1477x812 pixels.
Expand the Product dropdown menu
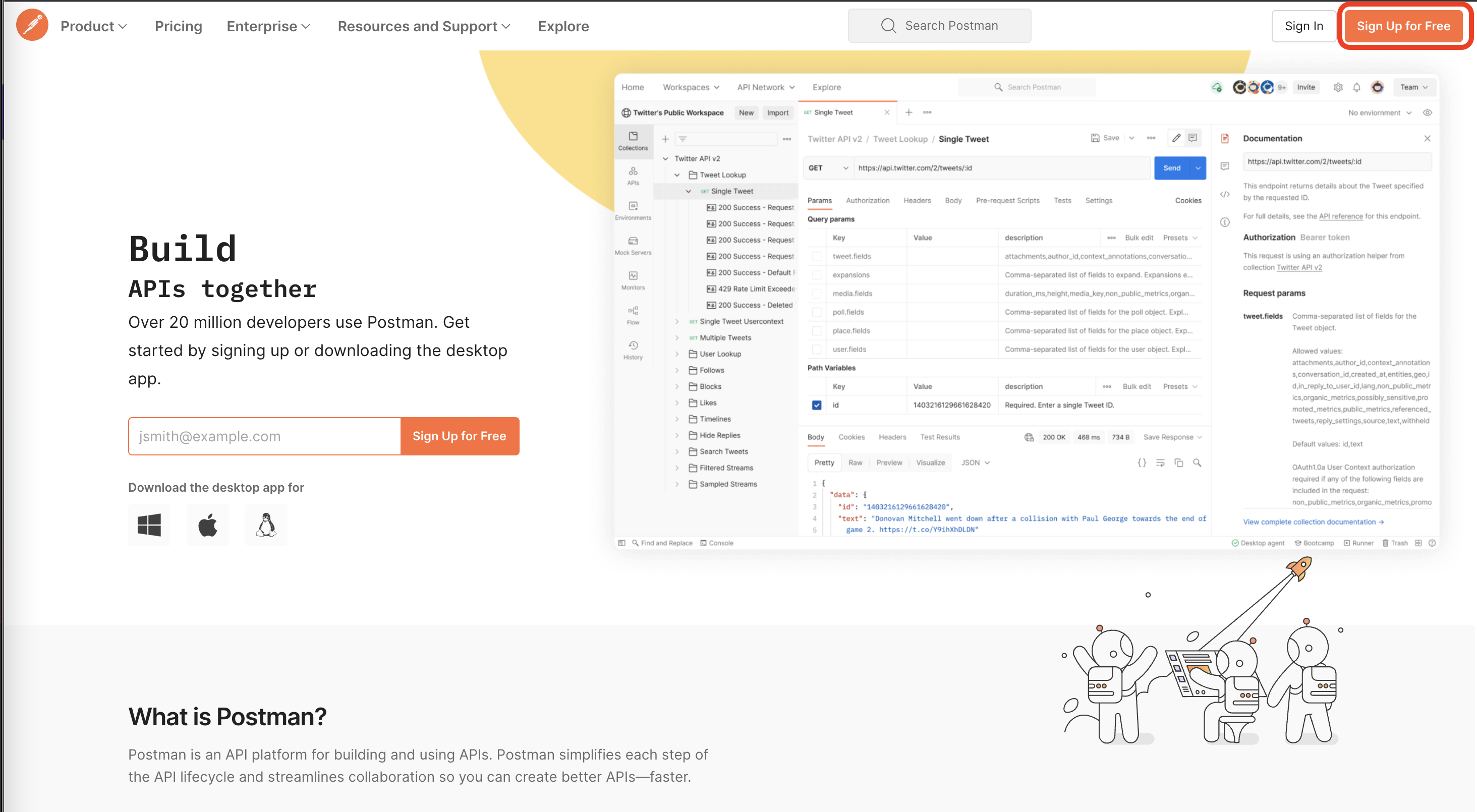click(94, 26)
